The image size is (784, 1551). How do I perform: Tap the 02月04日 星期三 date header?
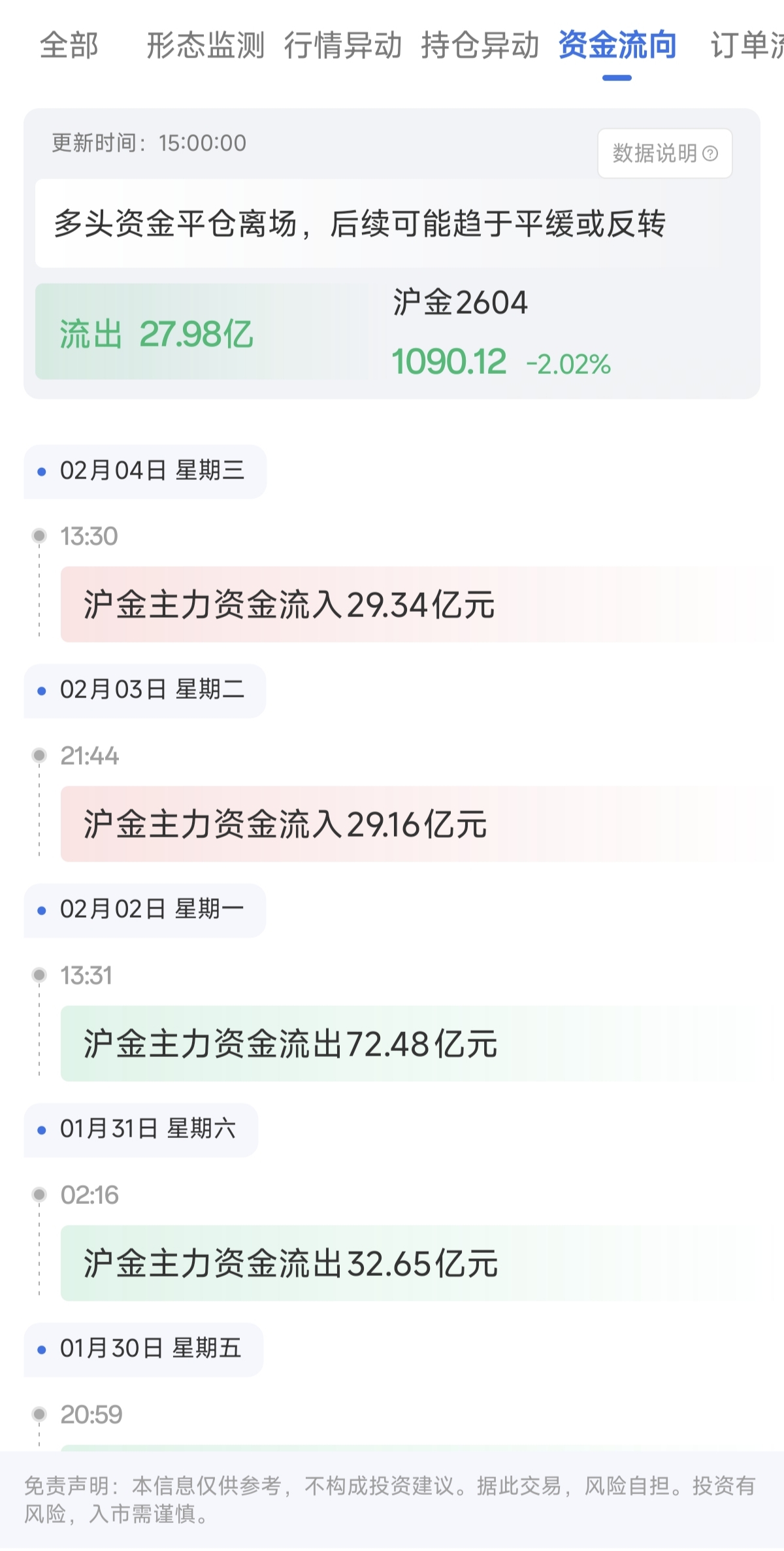[145, 471]
